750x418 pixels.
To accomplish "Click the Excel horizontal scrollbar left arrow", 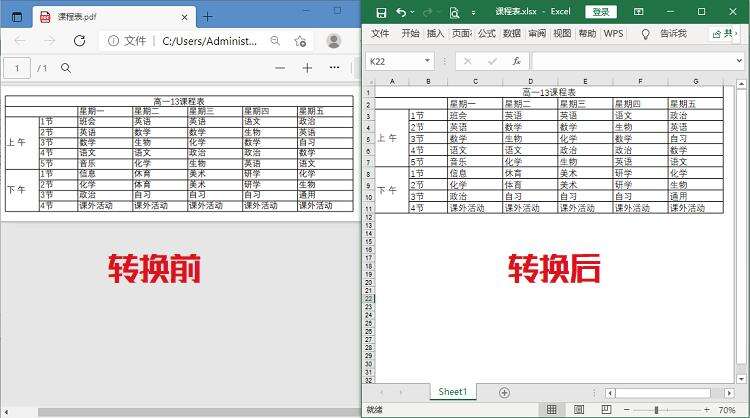I will (x=610, y=393).
